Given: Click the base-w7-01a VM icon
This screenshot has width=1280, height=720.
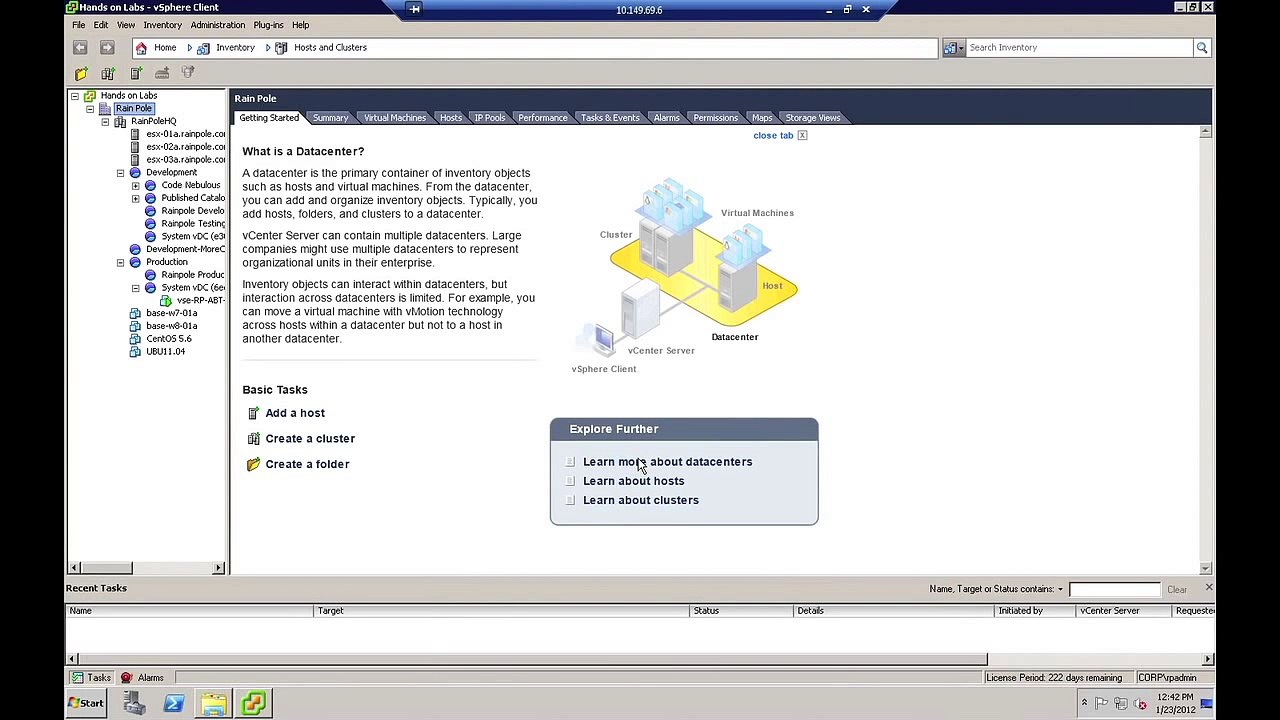Looking at the screenshot, I should coord(135,313).
